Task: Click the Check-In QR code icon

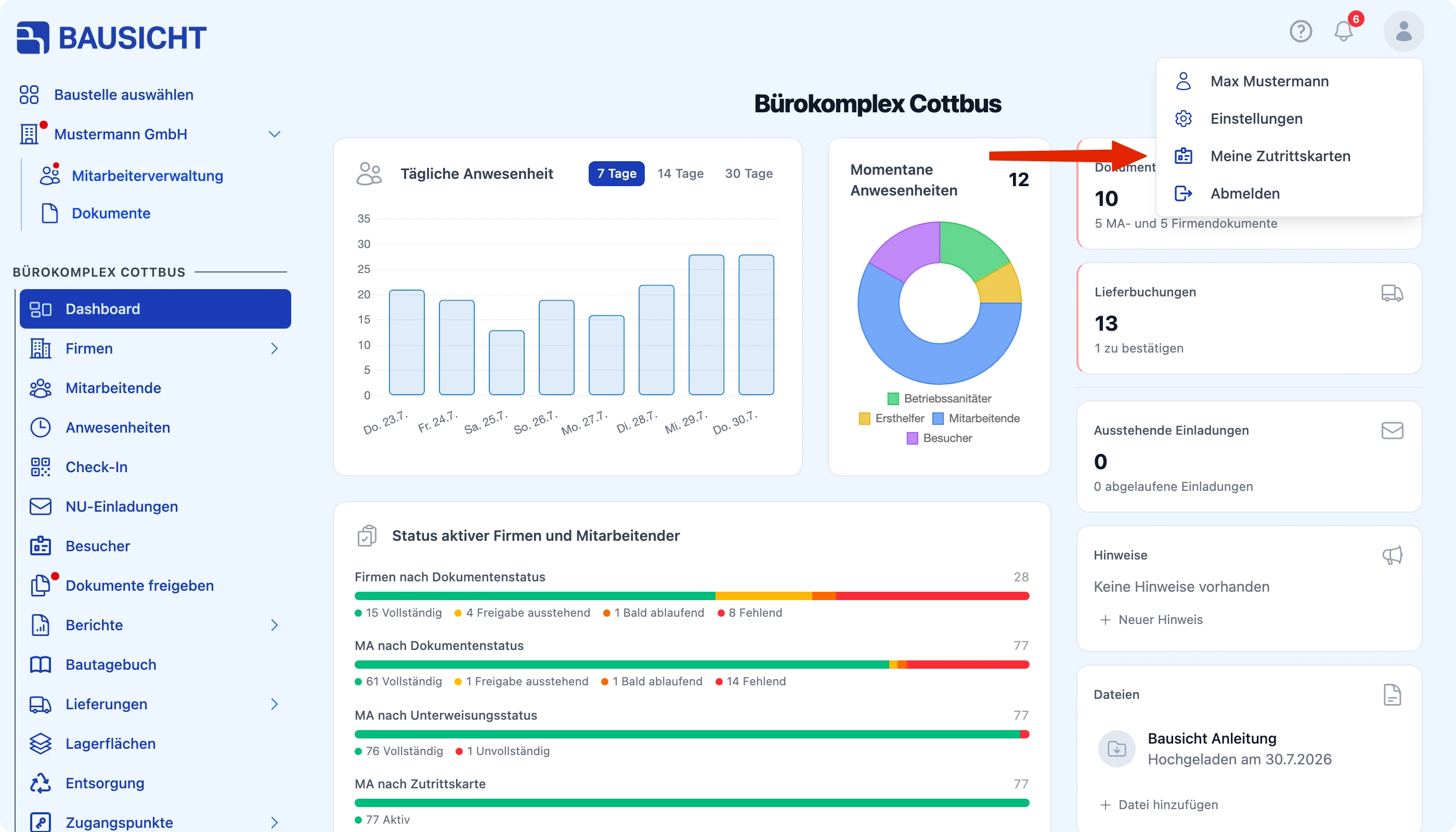Action: point(41,467)
